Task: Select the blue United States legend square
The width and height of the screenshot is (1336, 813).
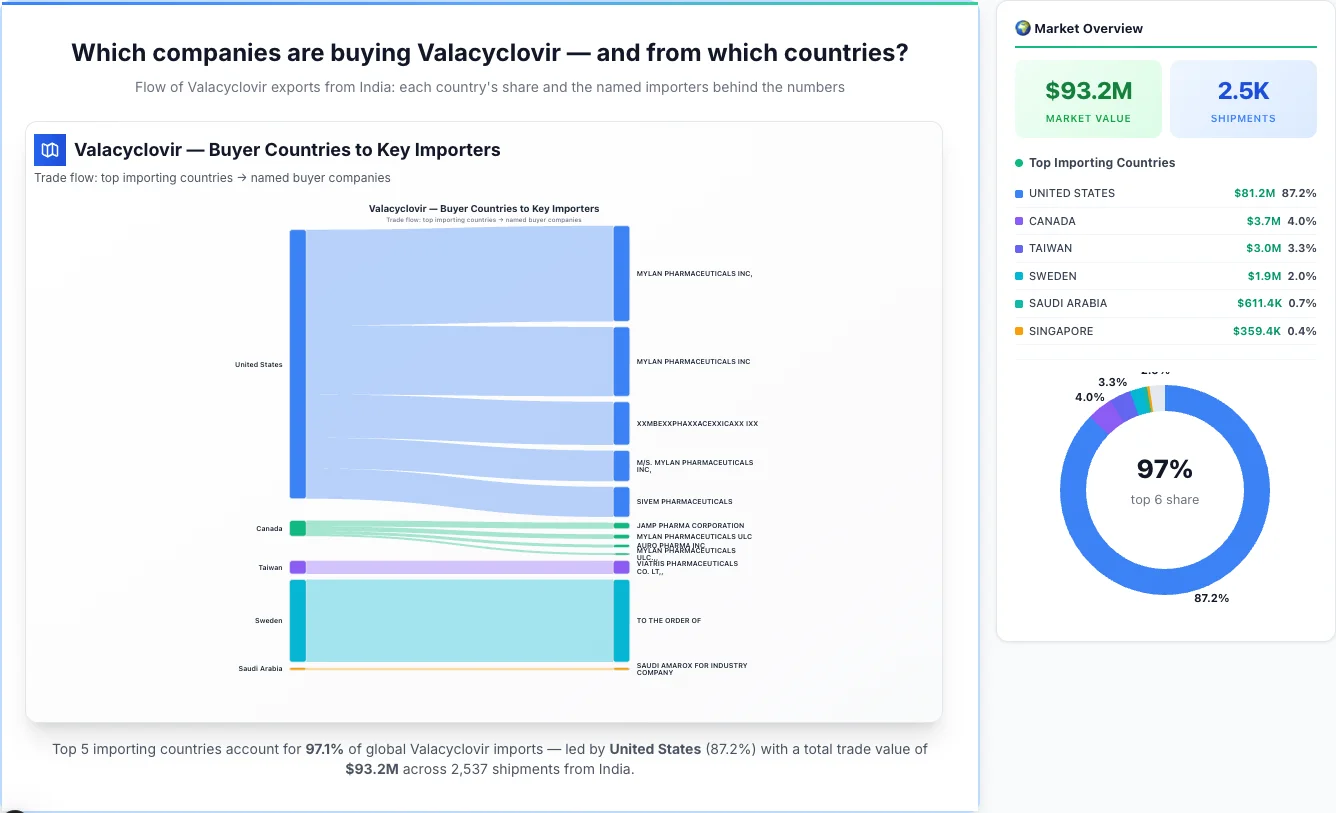Action: [x=1017, y=193]
